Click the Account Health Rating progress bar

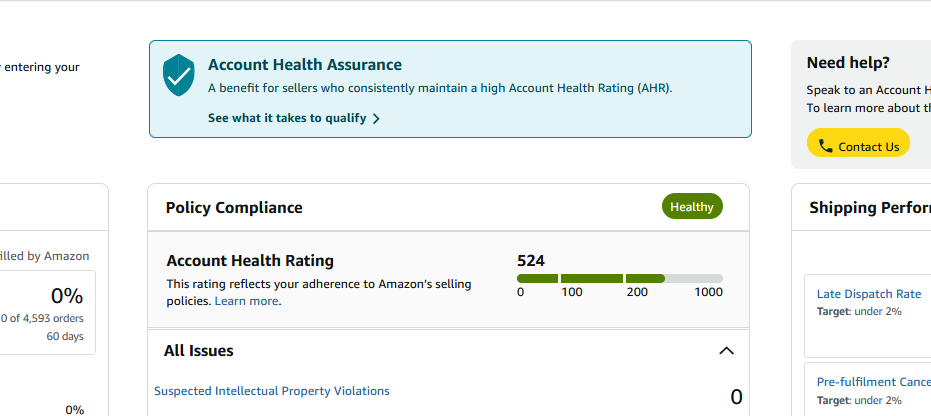tap(619, 278)
